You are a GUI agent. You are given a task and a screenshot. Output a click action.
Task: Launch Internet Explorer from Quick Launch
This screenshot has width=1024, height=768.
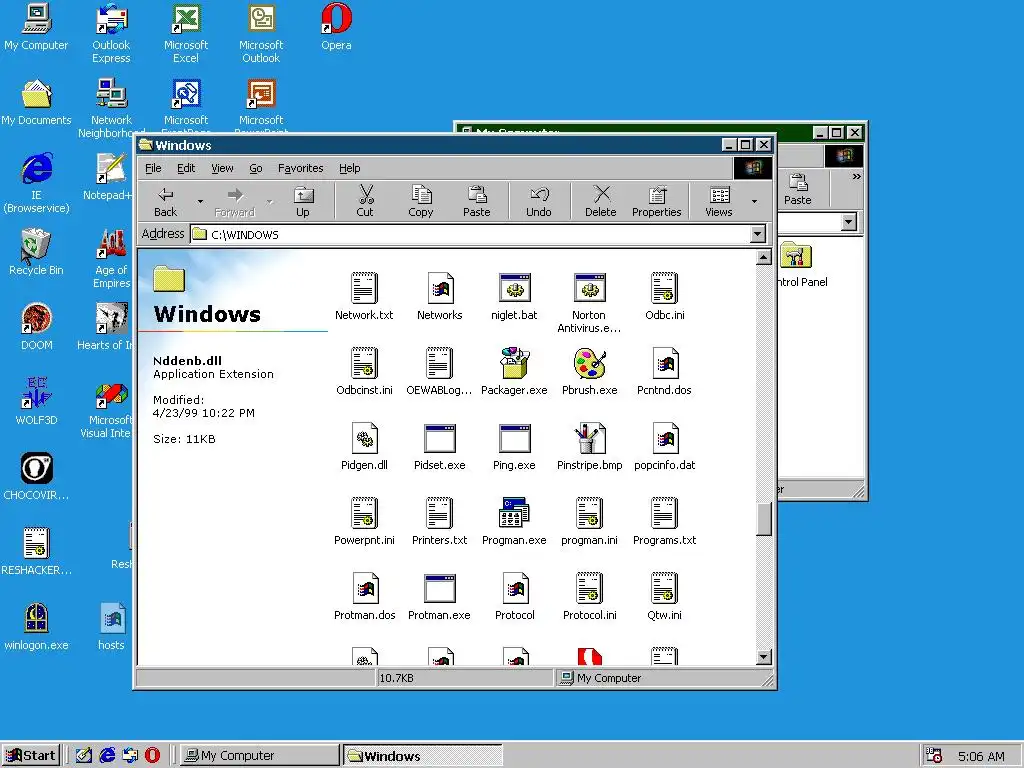click(107, 756)
